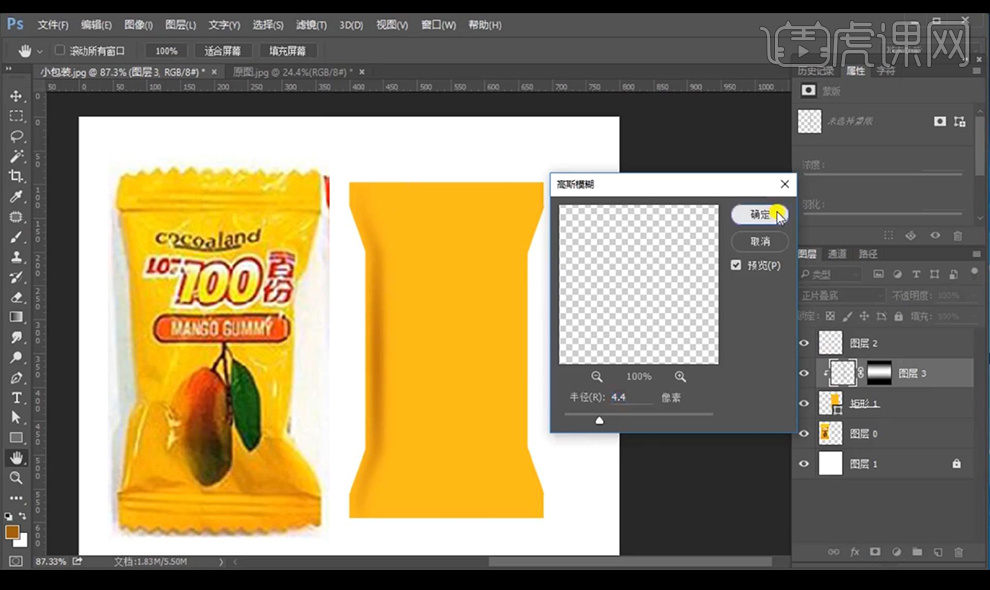Select the Crop tool
This screenshot has height=590, width=990.
[16, 176]
